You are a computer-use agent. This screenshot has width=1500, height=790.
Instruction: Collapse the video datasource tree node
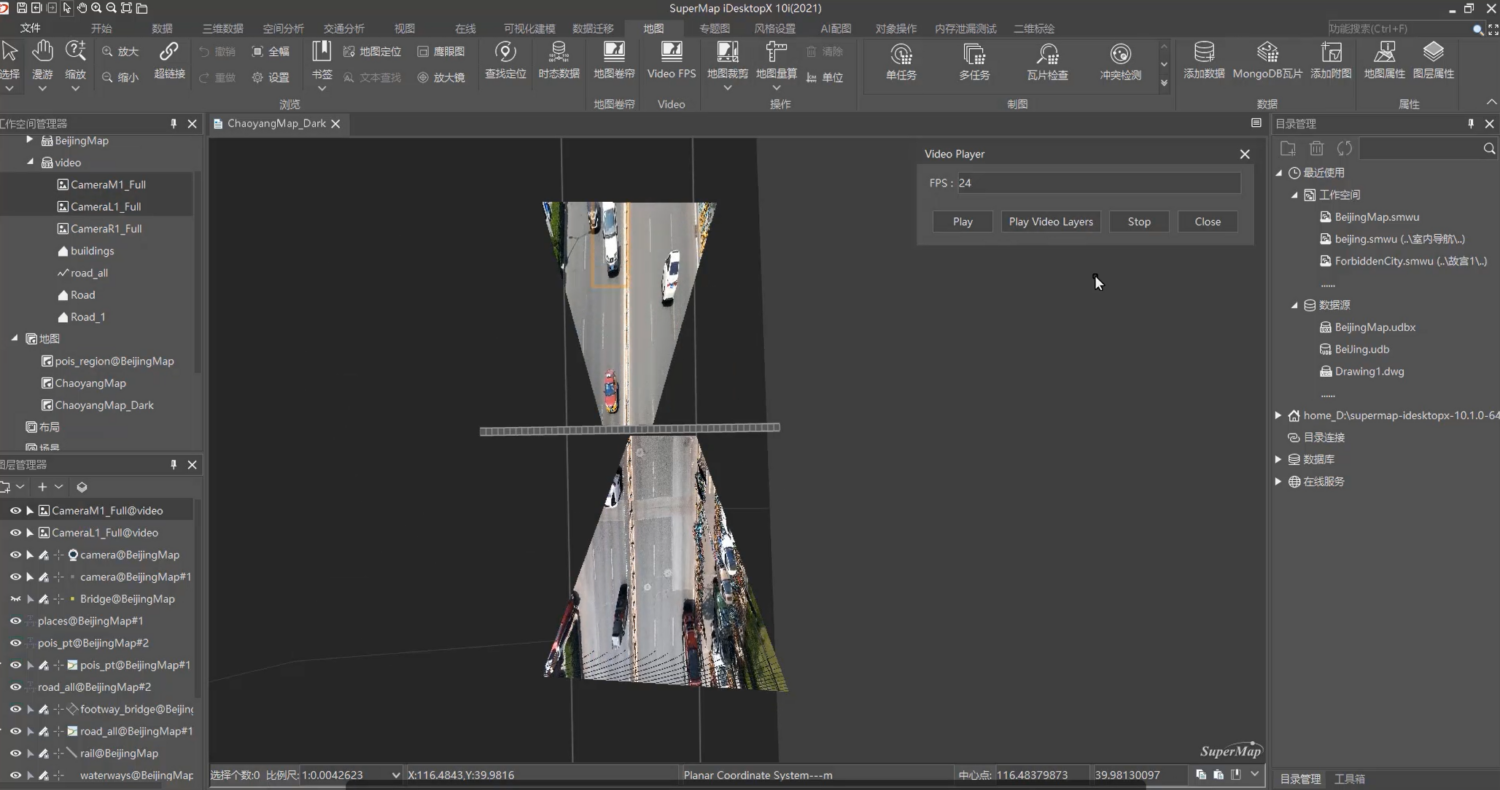tap(30, 162)
